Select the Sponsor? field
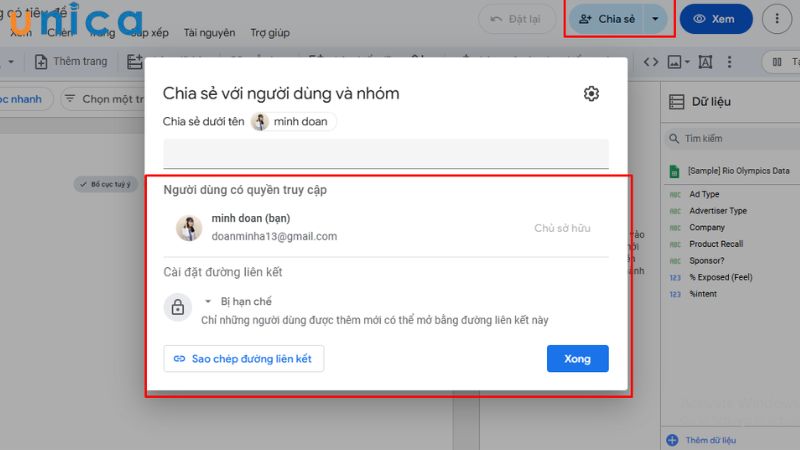This screenshot has width=800, height=450. tap(707, 261)
